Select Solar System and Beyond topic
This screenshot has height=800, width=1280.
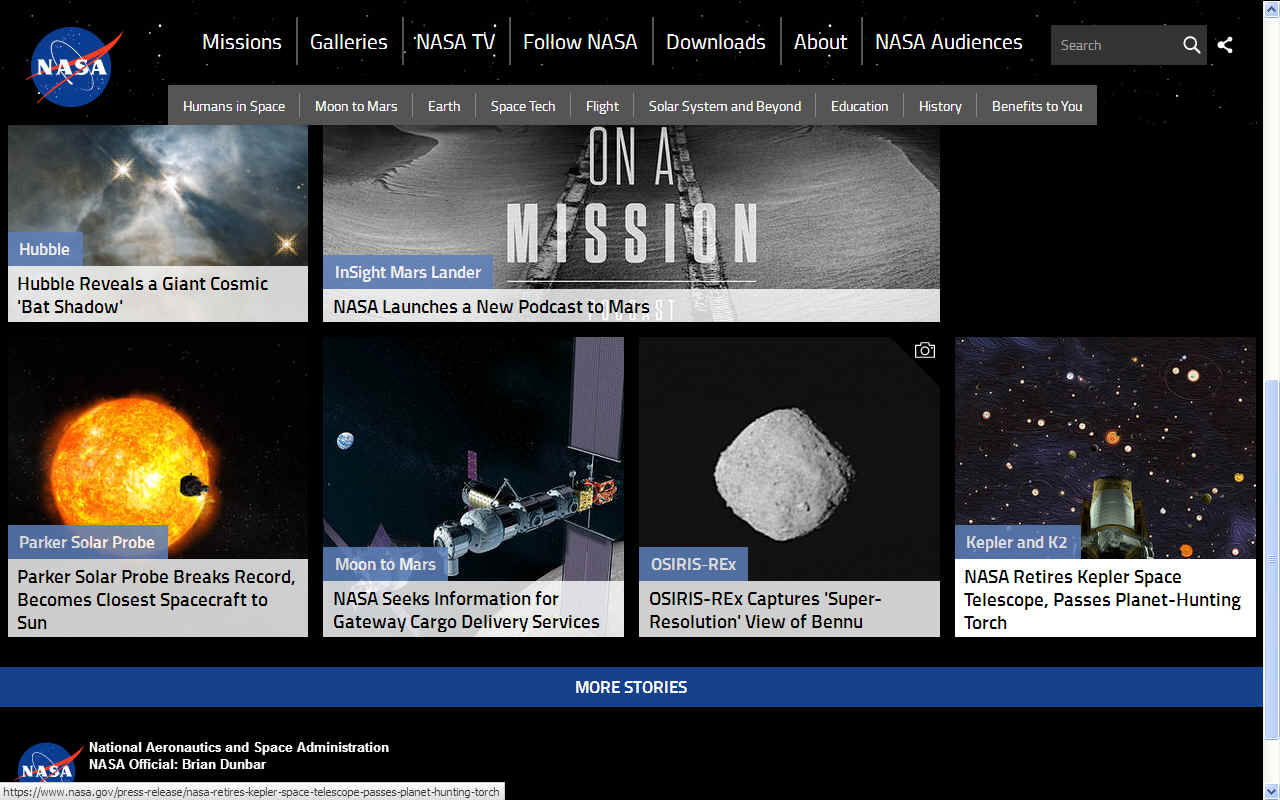click(x=725, y=106)
